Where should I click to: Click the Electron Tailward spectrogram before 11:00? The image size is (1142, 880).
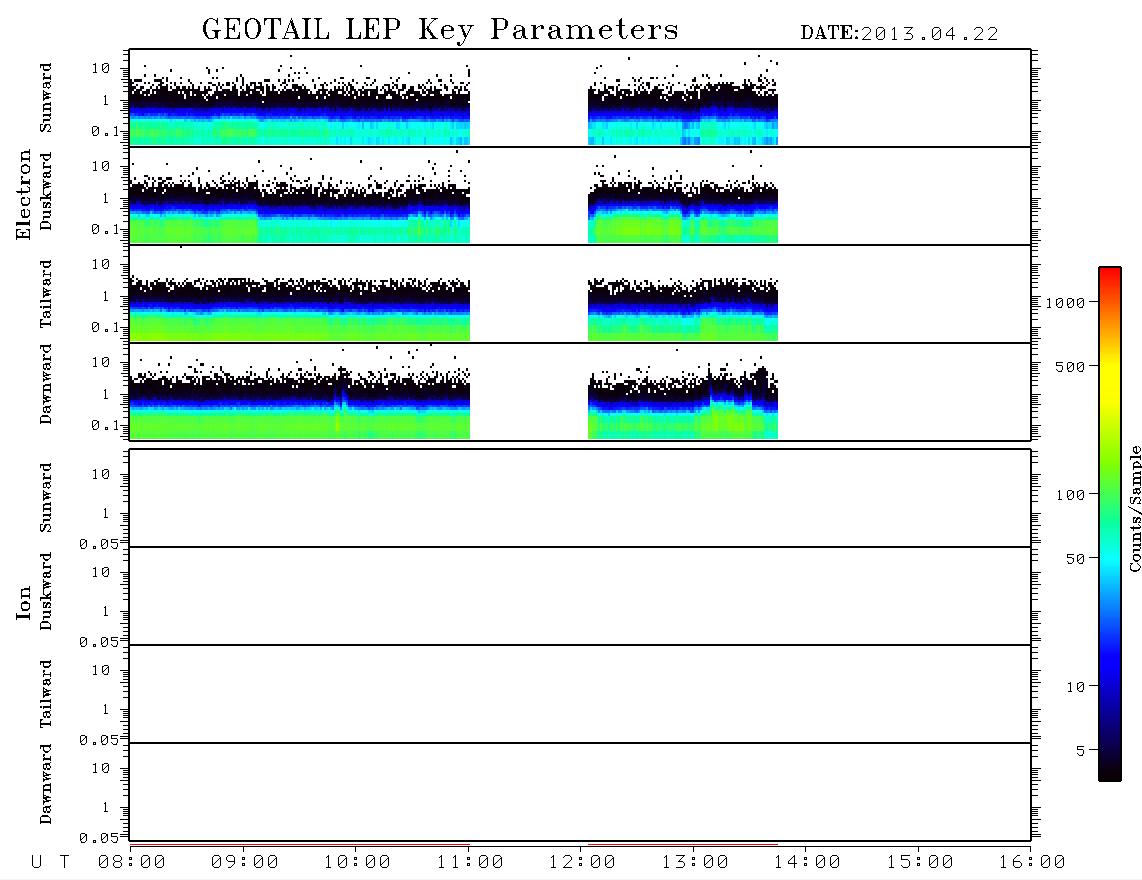[300, 310]
